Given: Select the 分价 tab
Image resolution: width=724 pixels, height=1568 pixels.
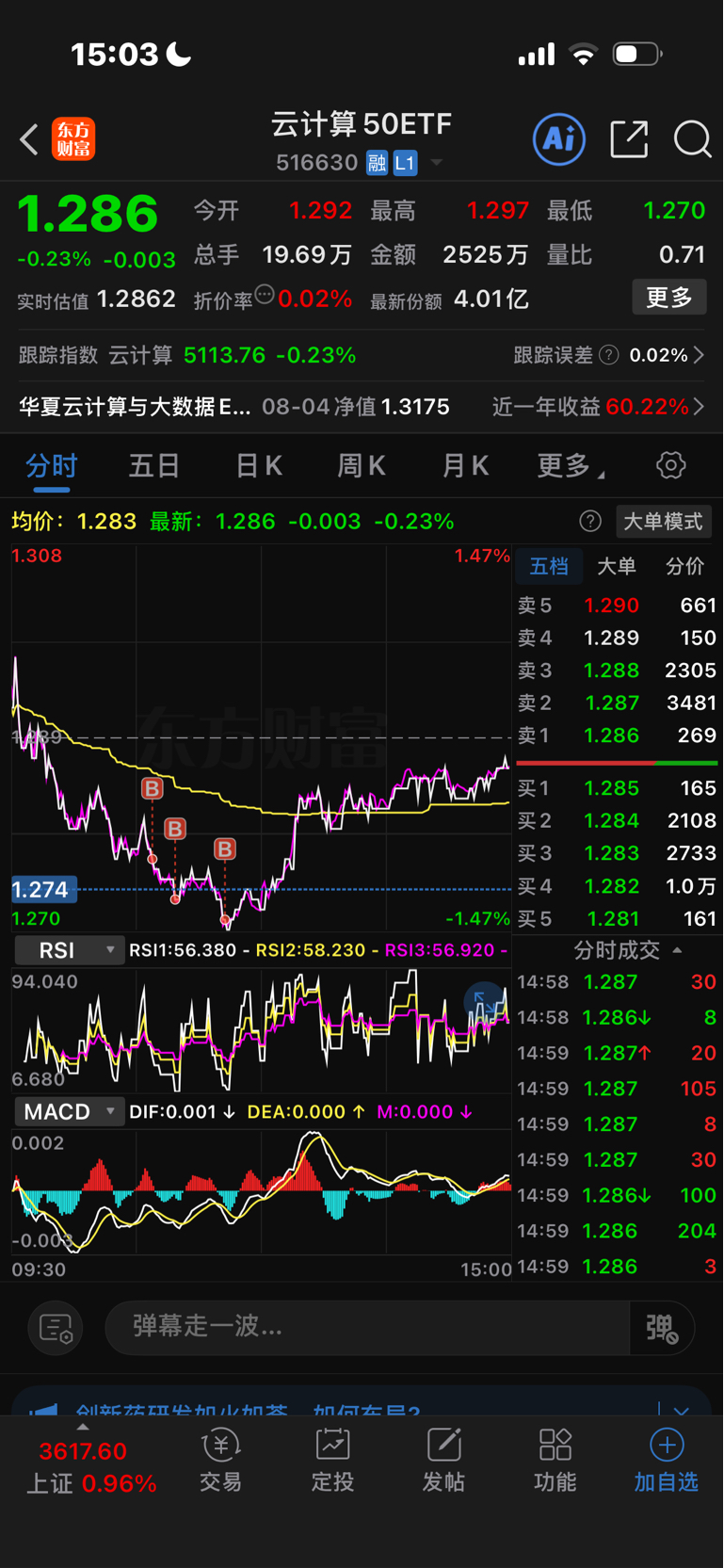Looking at the screenshot, I should [x=684, y=566].
